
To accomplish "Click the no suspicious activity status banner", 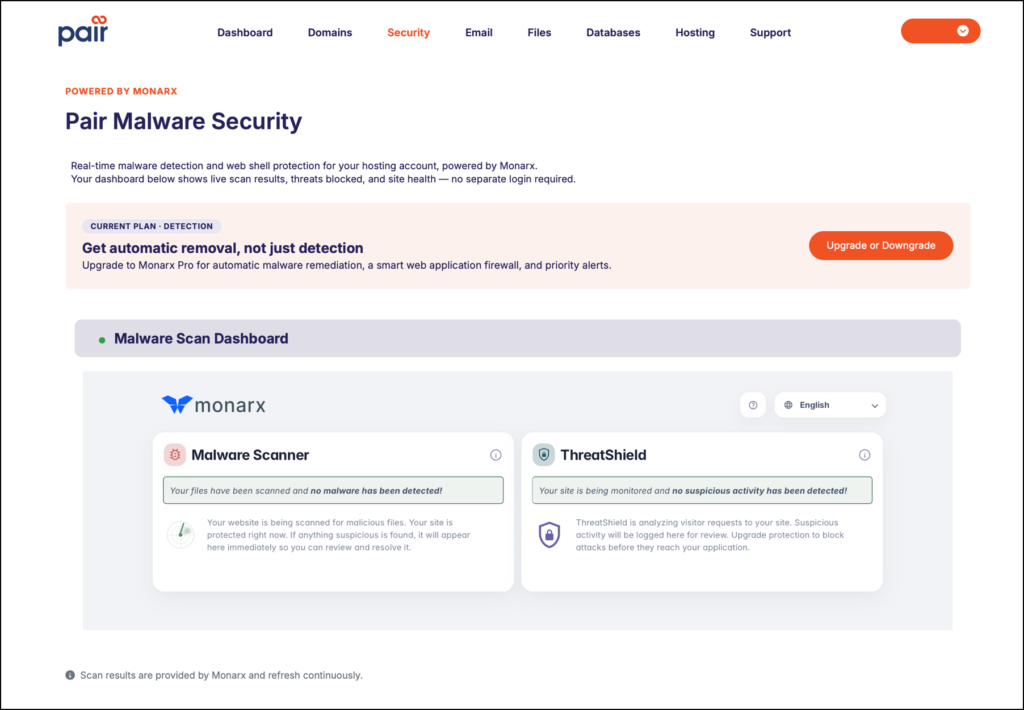I will [x=702, y=491].
